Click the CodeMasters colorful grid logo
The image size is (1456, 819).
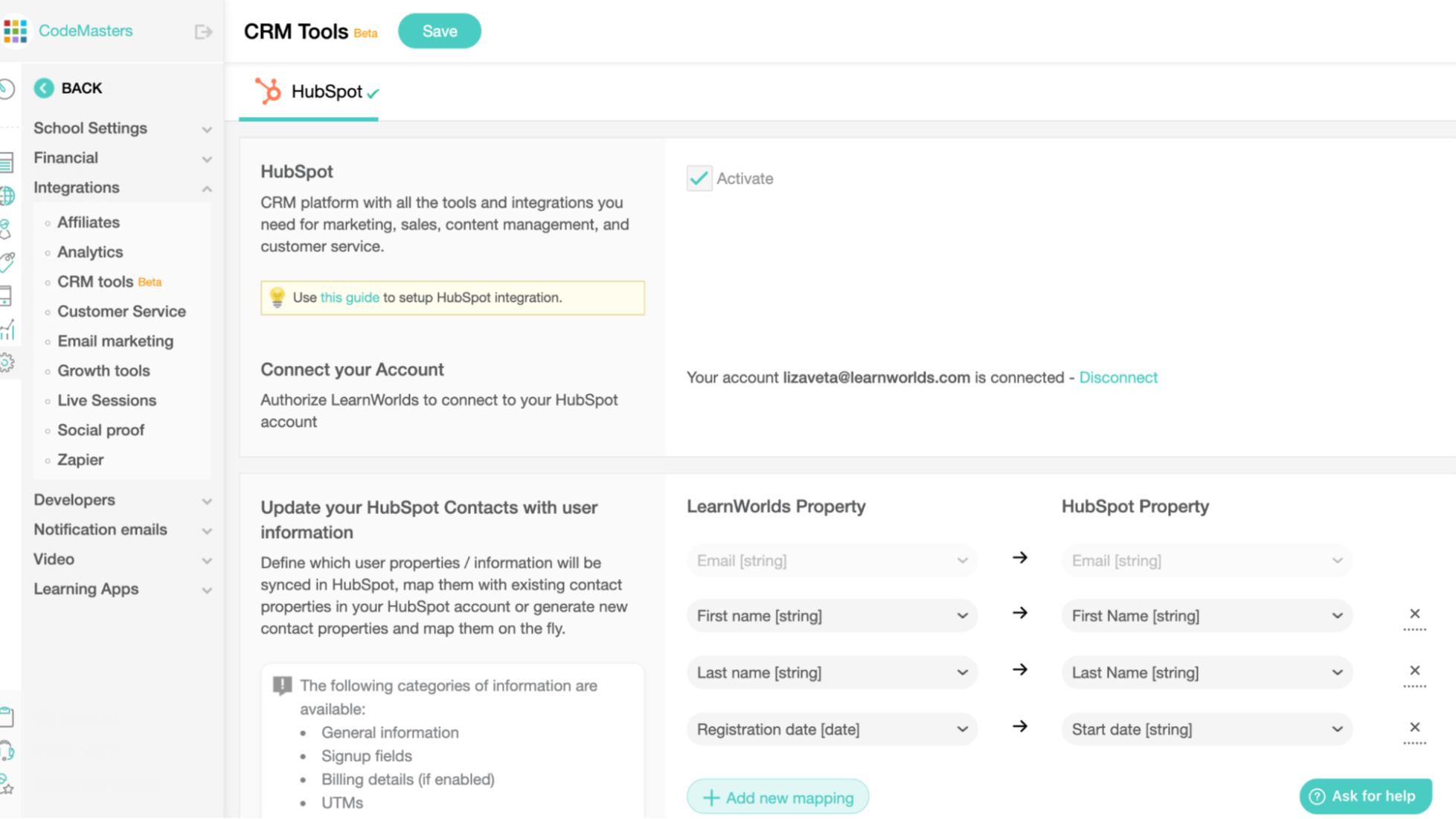tap(15, 30)
